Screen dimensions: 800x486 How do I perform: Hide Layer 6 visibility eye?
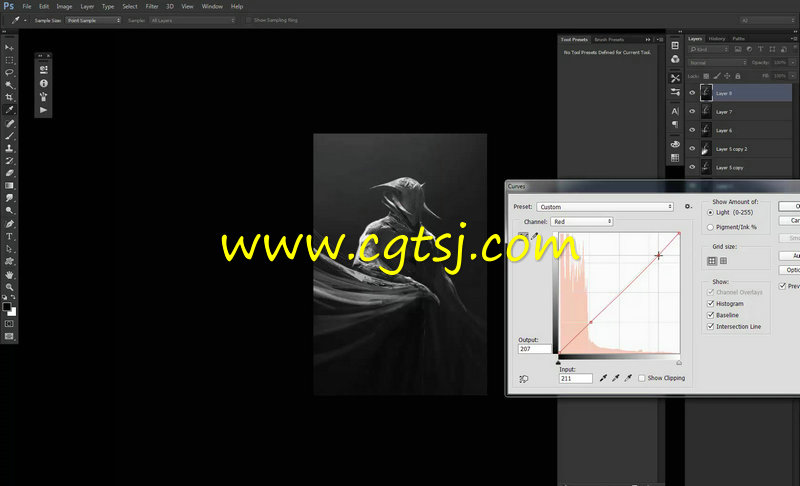692,130
